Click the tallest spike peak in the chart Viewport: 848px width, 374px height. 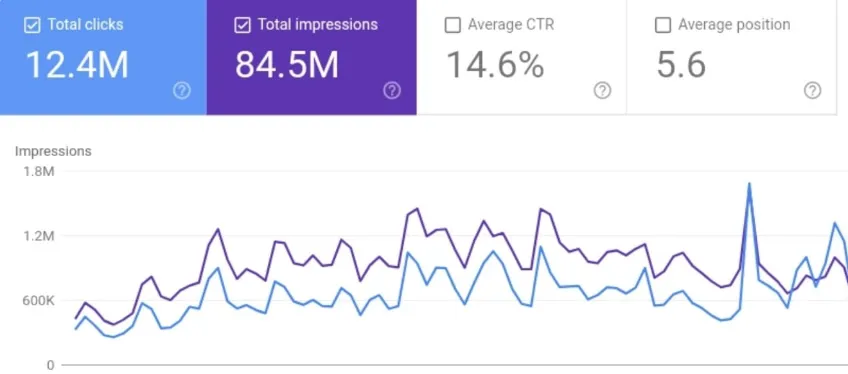749,184
